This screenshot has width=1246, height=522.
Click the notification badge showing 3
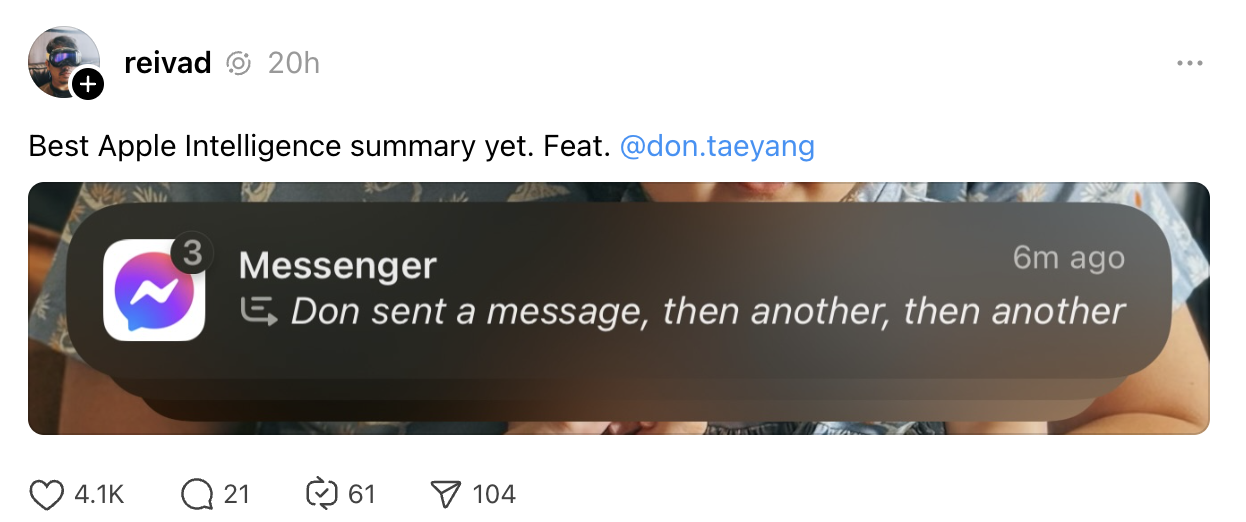click(x=191, y=254)
